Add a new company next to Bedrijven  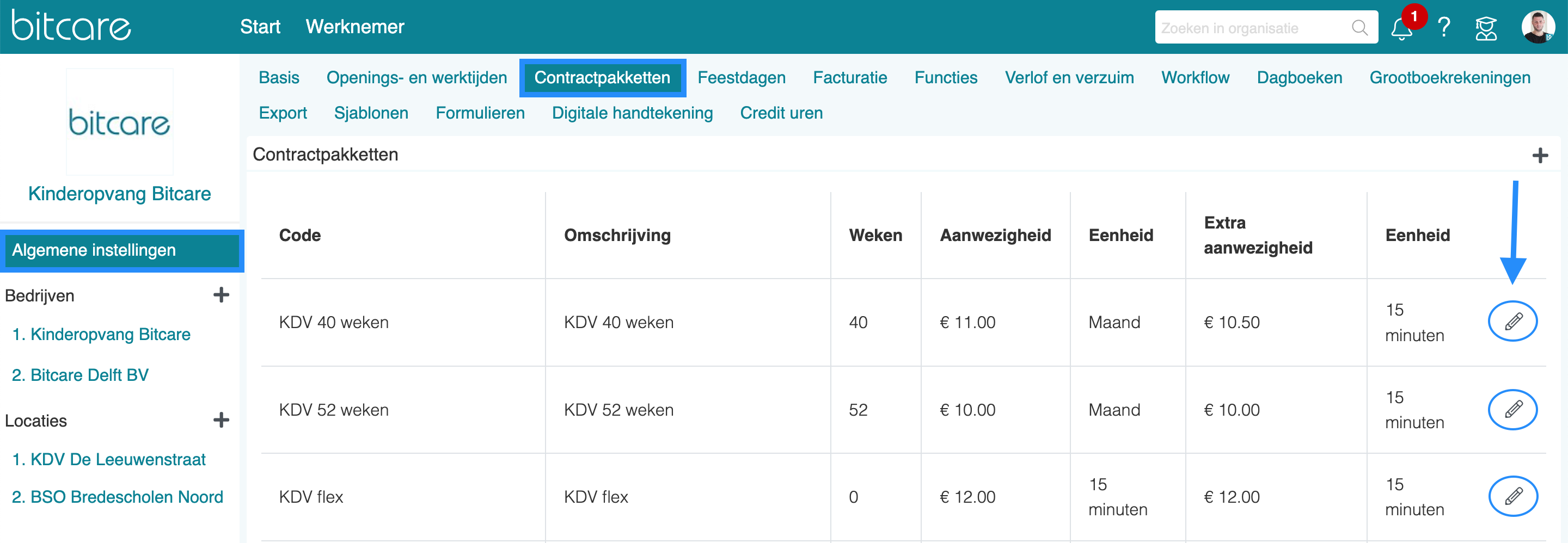pos(222,295)
